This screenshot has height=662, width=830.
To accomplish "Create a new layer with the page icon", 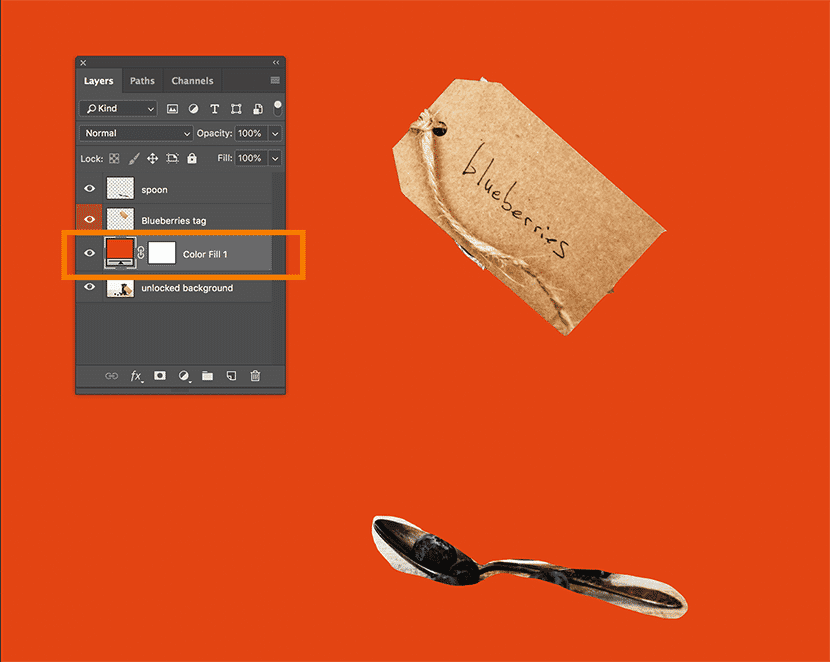I will tap(231, 376).
